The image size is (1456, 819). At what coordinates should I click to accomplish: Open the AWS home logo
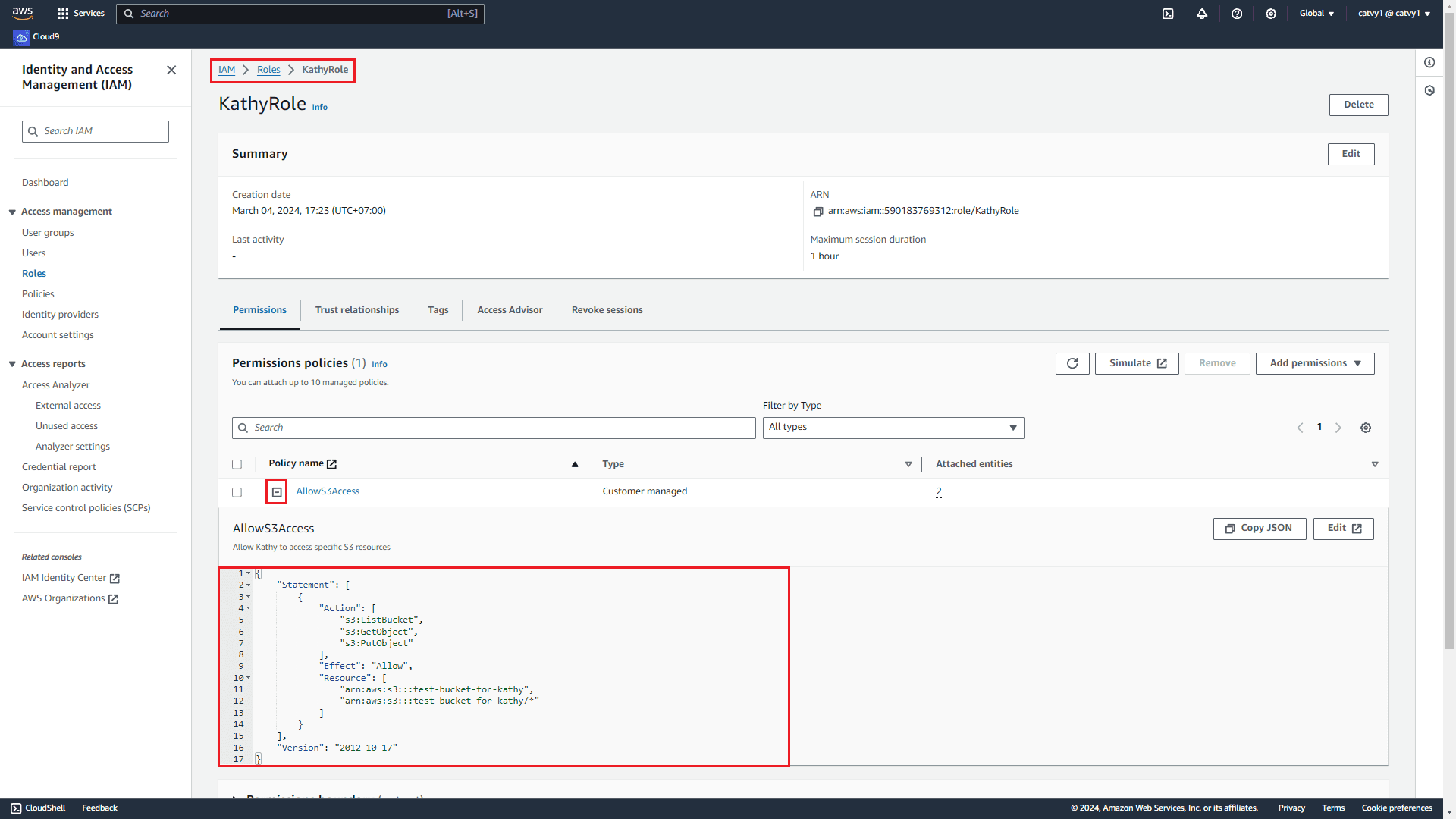tap(23, 13)
